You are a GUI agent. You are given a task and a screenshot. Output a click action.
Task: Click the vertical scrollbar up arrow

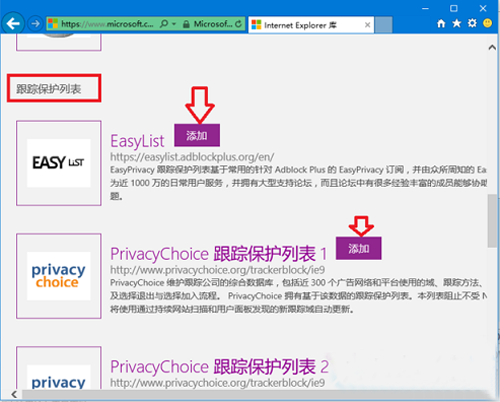coord(492,48)
